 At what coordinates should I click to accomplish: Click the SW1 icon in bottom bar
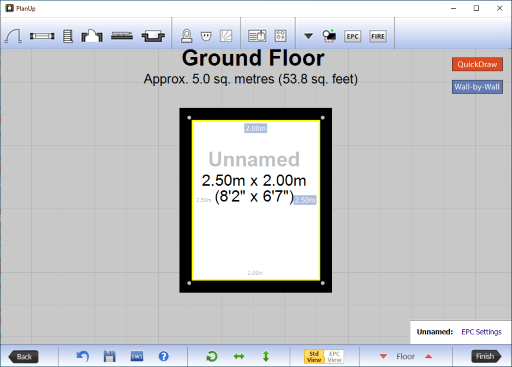click(137, 356)
